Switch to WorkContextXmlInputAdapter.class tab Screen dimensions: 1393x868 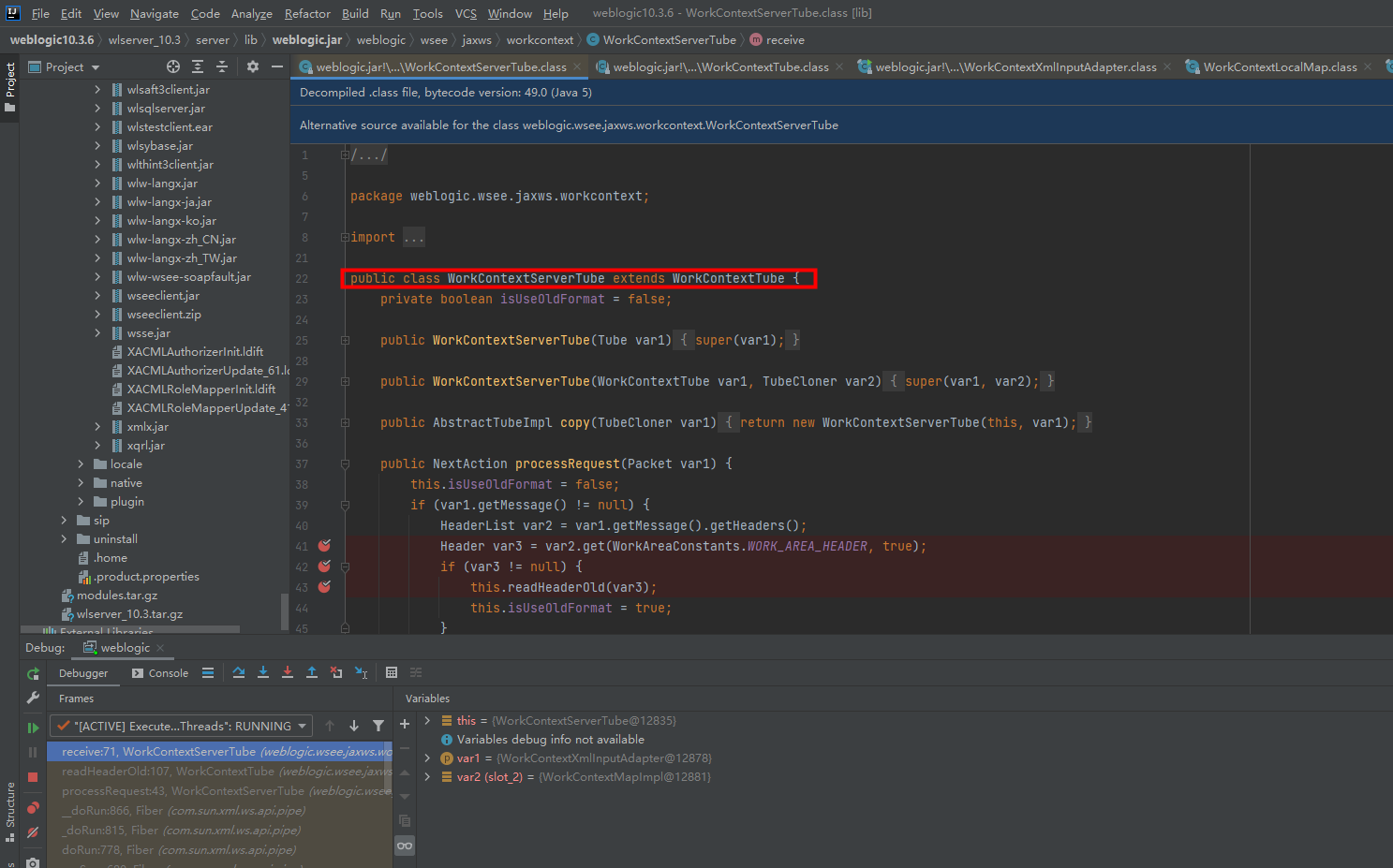(x=1015, y=66)
